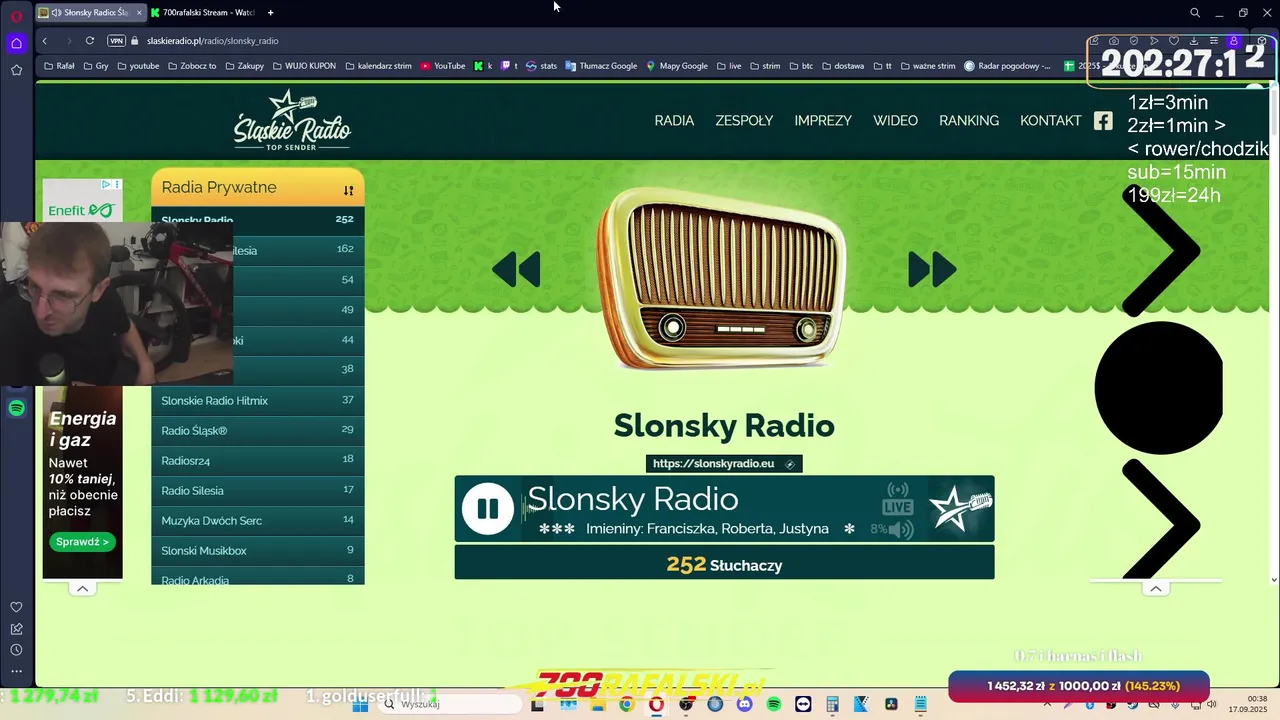
Task: Select Radio Arkadia from the list
Action: (x=258, y=577)
